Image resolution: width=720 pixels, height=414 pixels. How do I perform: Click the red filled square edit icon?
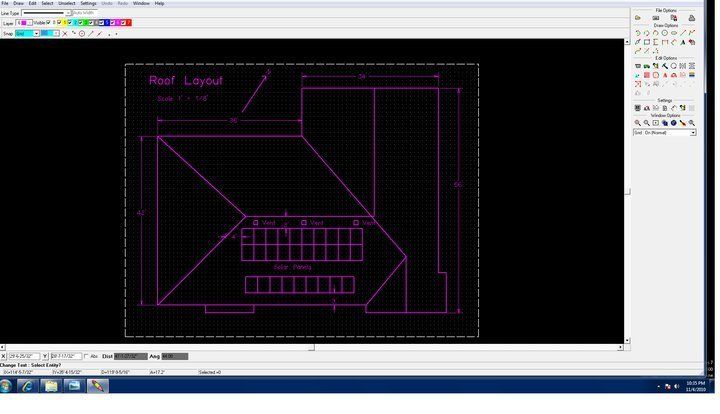pyautogui.click(x=647, y=75)
